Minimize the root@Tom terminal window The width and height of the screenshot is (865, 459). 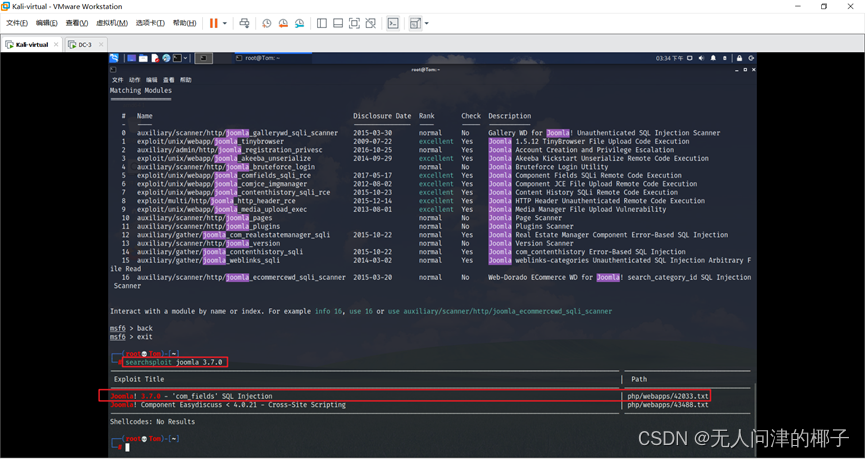click(x=737, y=70)
